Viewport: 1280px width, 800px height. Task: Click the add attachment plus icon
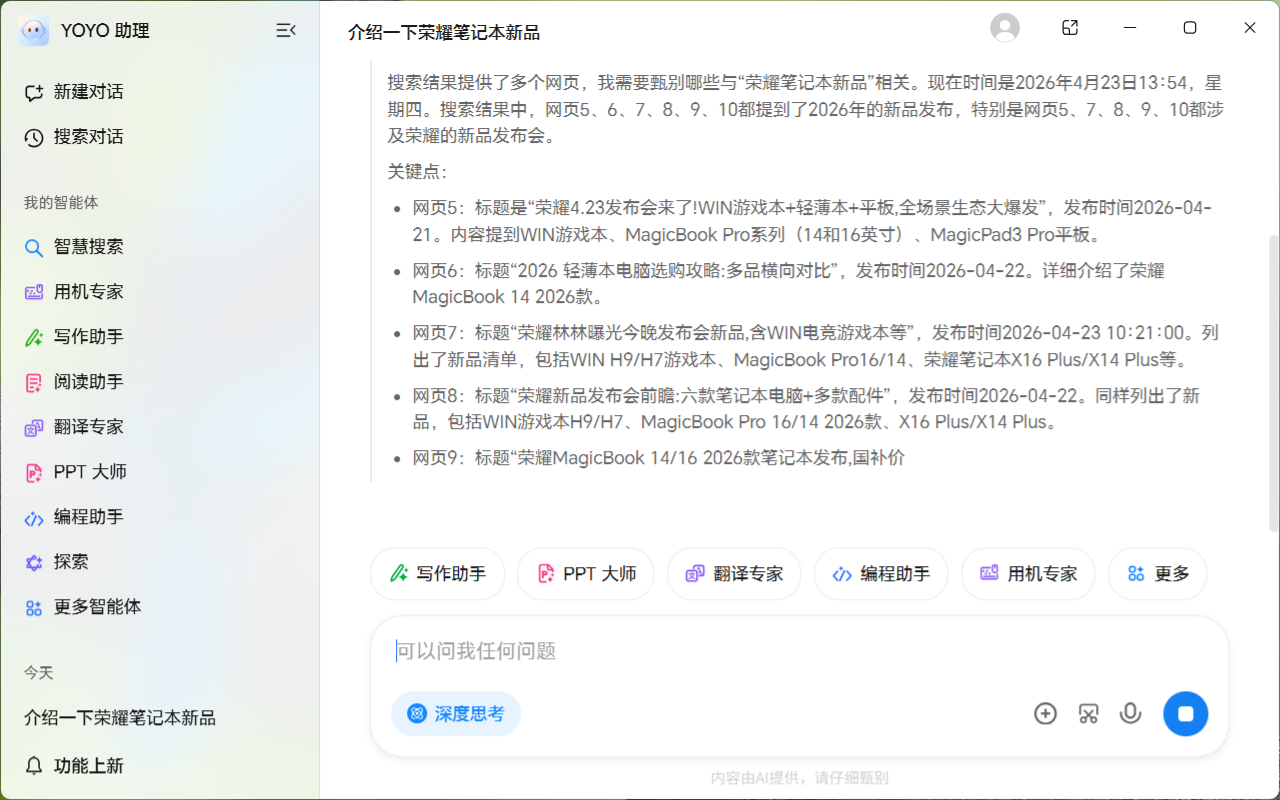pyautogui.click(x=1045, y=713)
